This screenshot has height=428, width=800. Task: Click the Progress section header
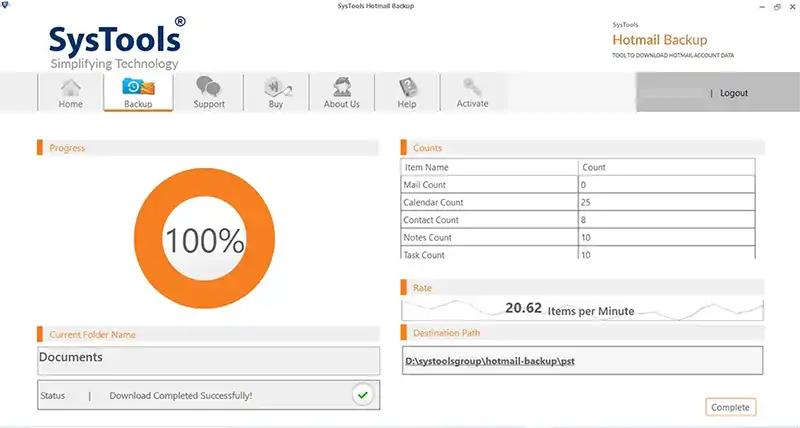click(208, 148)
